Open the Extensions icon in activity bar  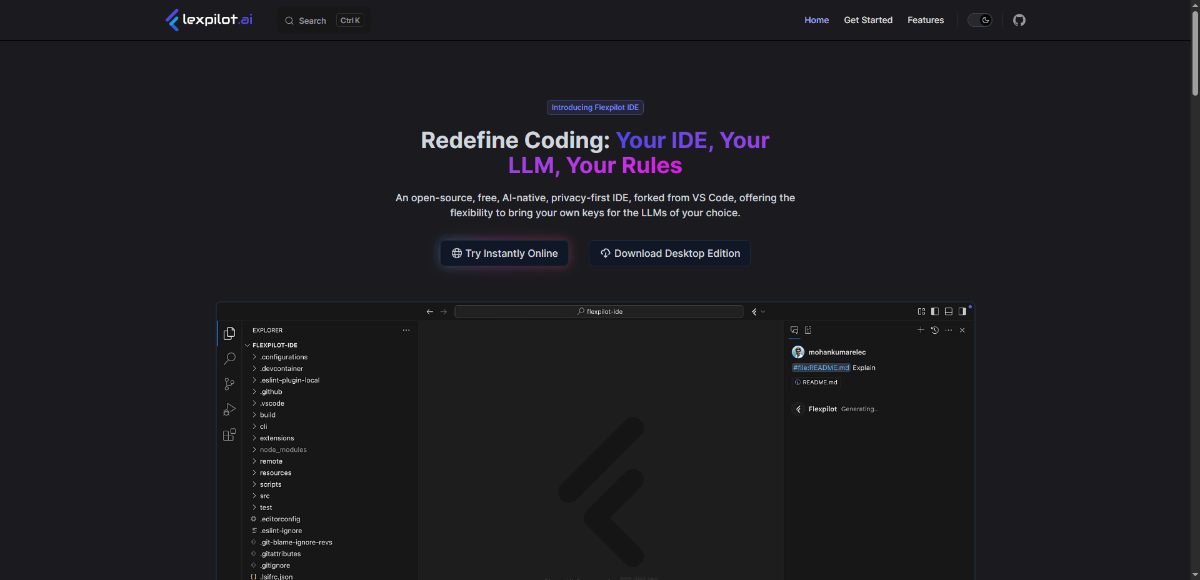point(230,435)
